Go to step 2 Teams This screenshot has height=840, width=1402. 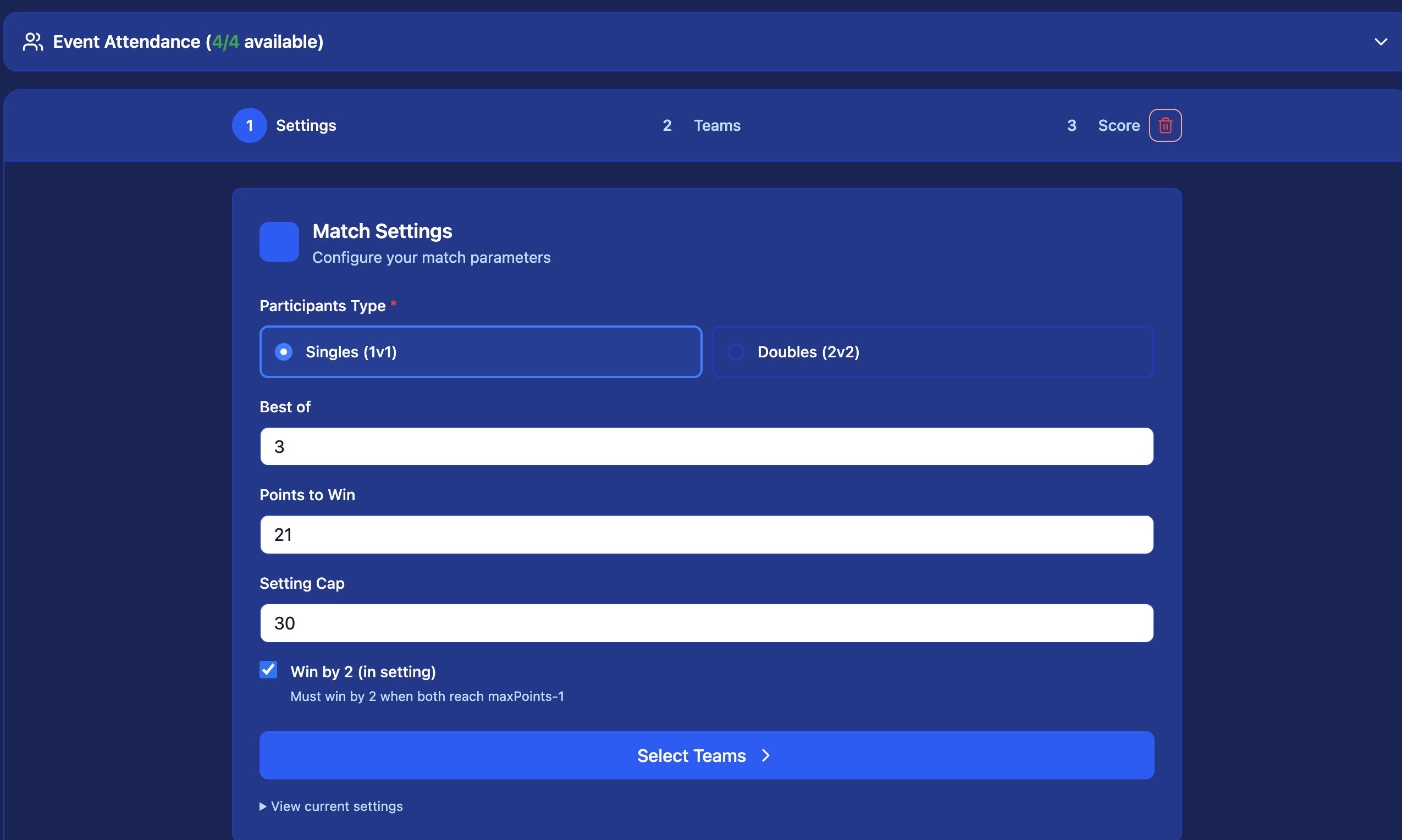click(x=702, y=125)
